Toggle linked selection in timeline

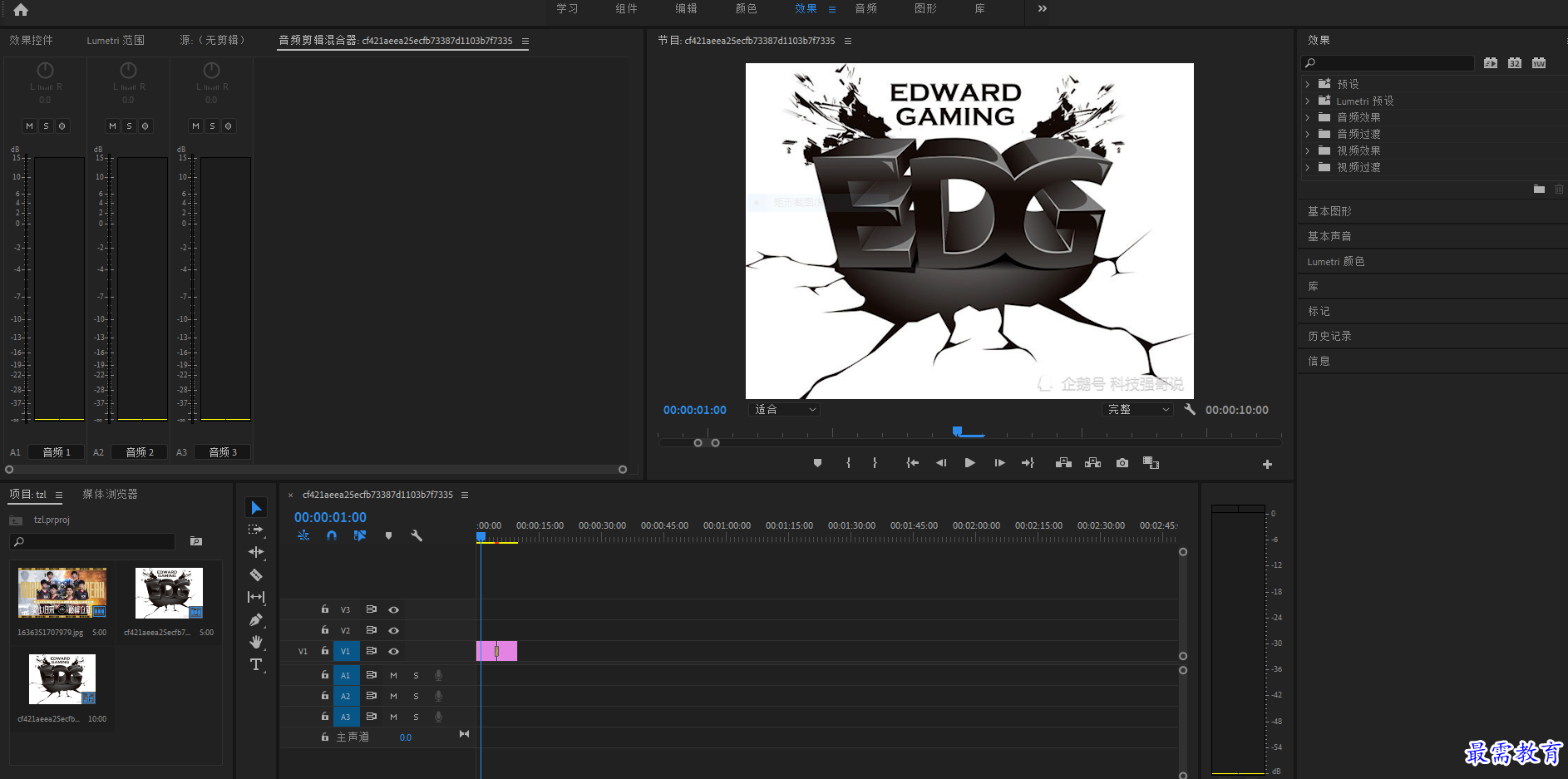click(x=359, y=535)
